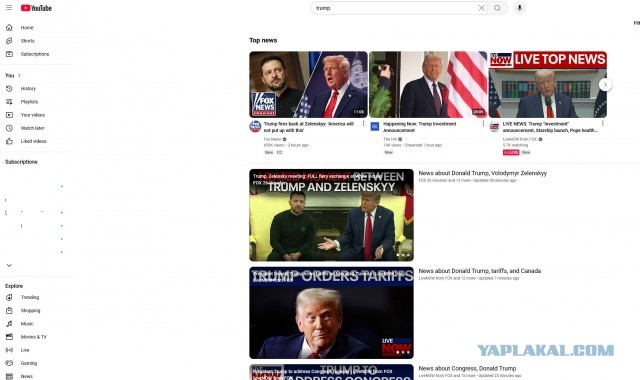Open 'News about Donald Trump, tariffs, and Canada'
Viewport: 640px width, 380px height.
click(x=480, y=271)
